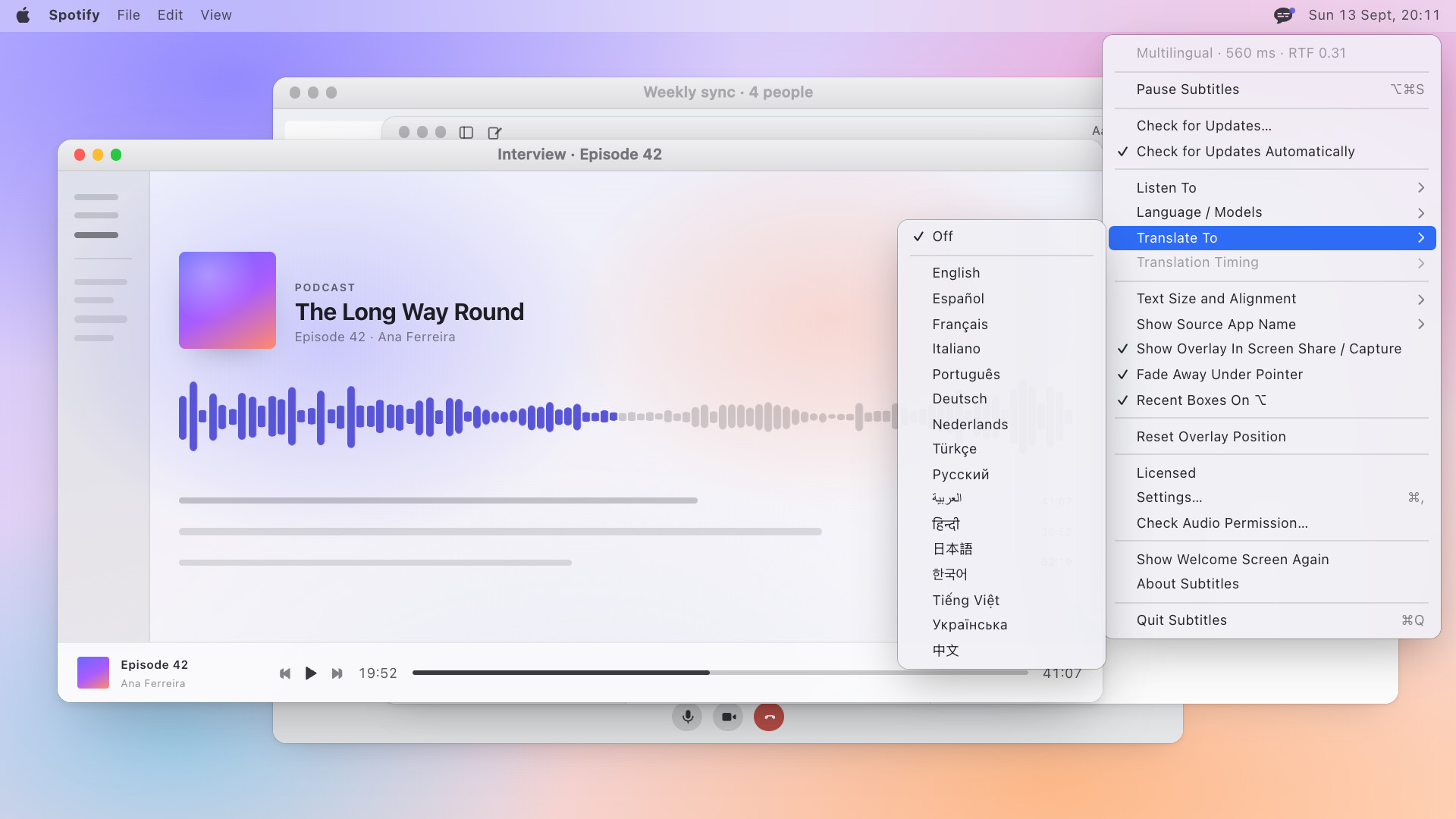Expand the Listen To submenu

click(x=1272, y=188)
